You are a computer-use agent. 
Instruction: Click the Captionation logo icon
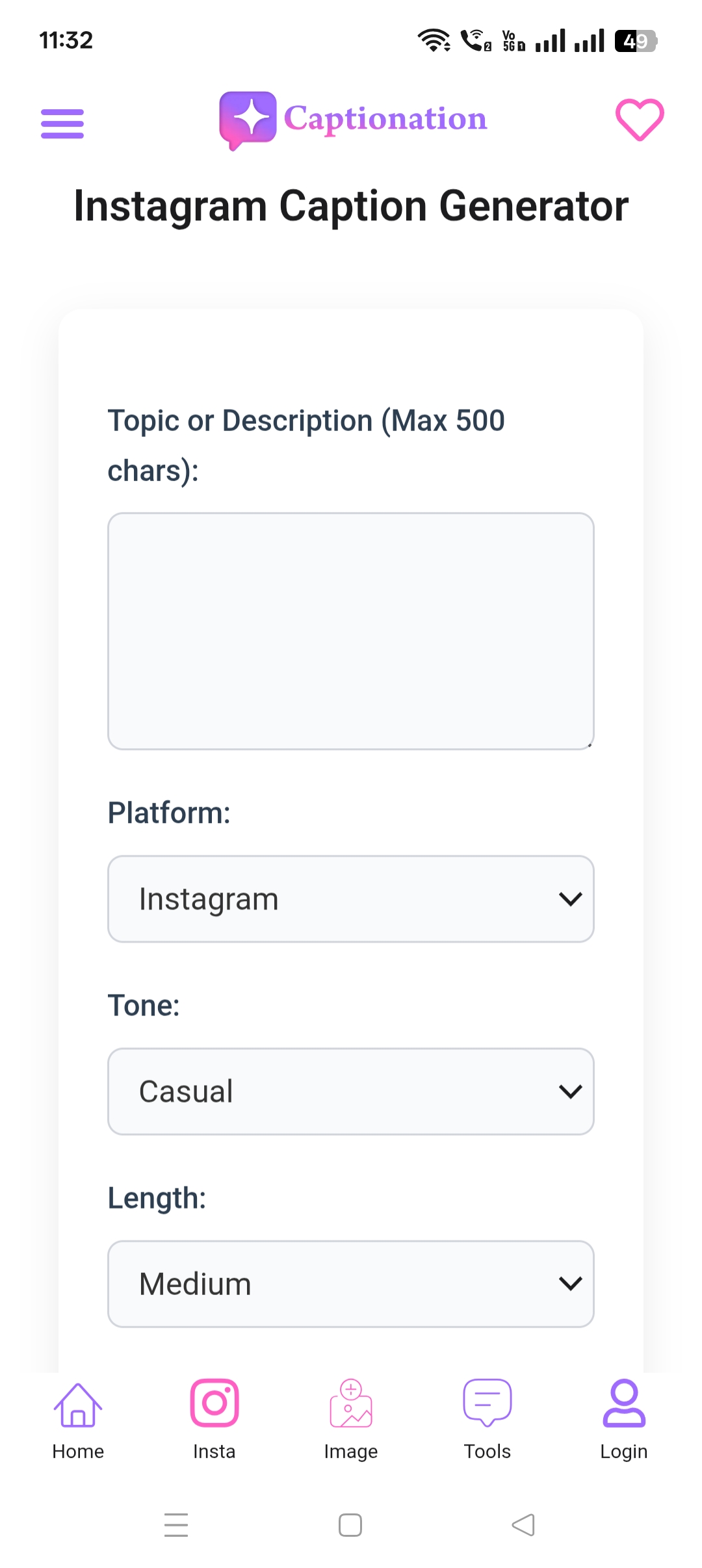point(249,120)
